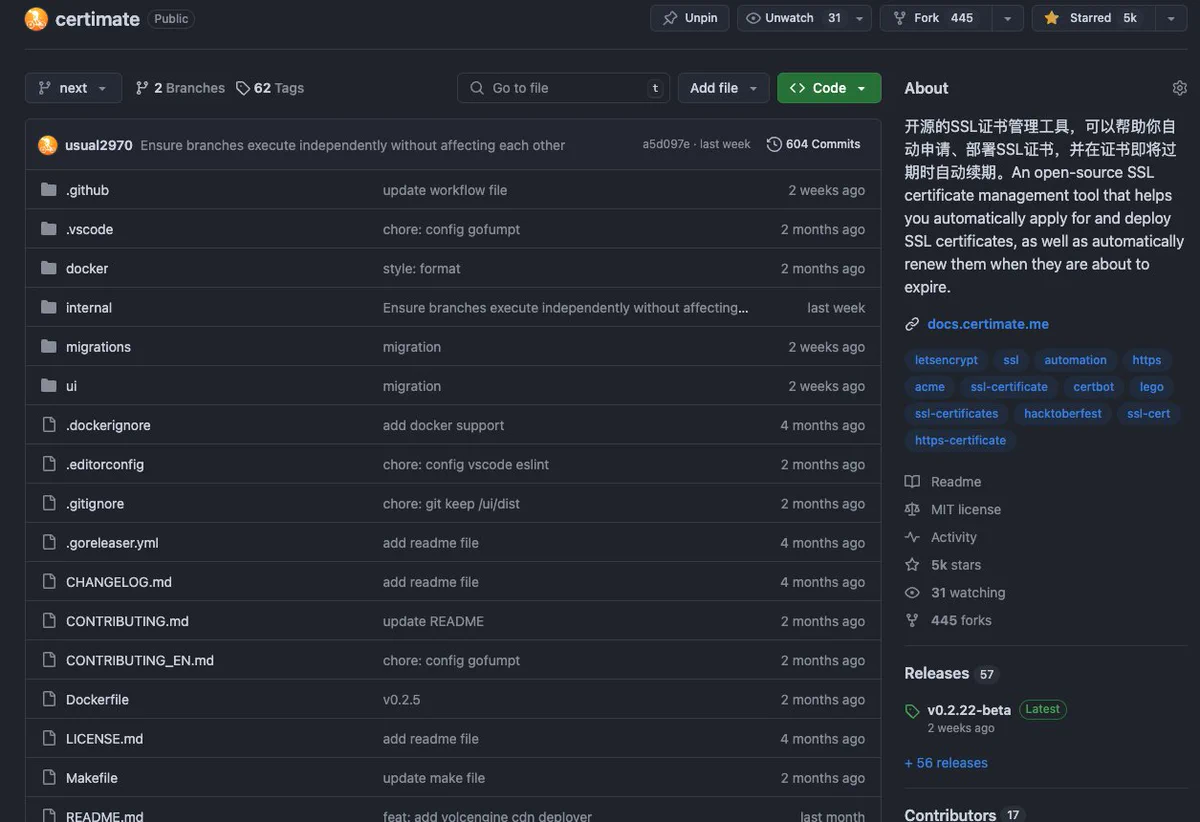Click 'chore: config vscode eslint' commit message
Image resolution: width=1200 pixels, height=822 pixels.
[x=466, y=464]
